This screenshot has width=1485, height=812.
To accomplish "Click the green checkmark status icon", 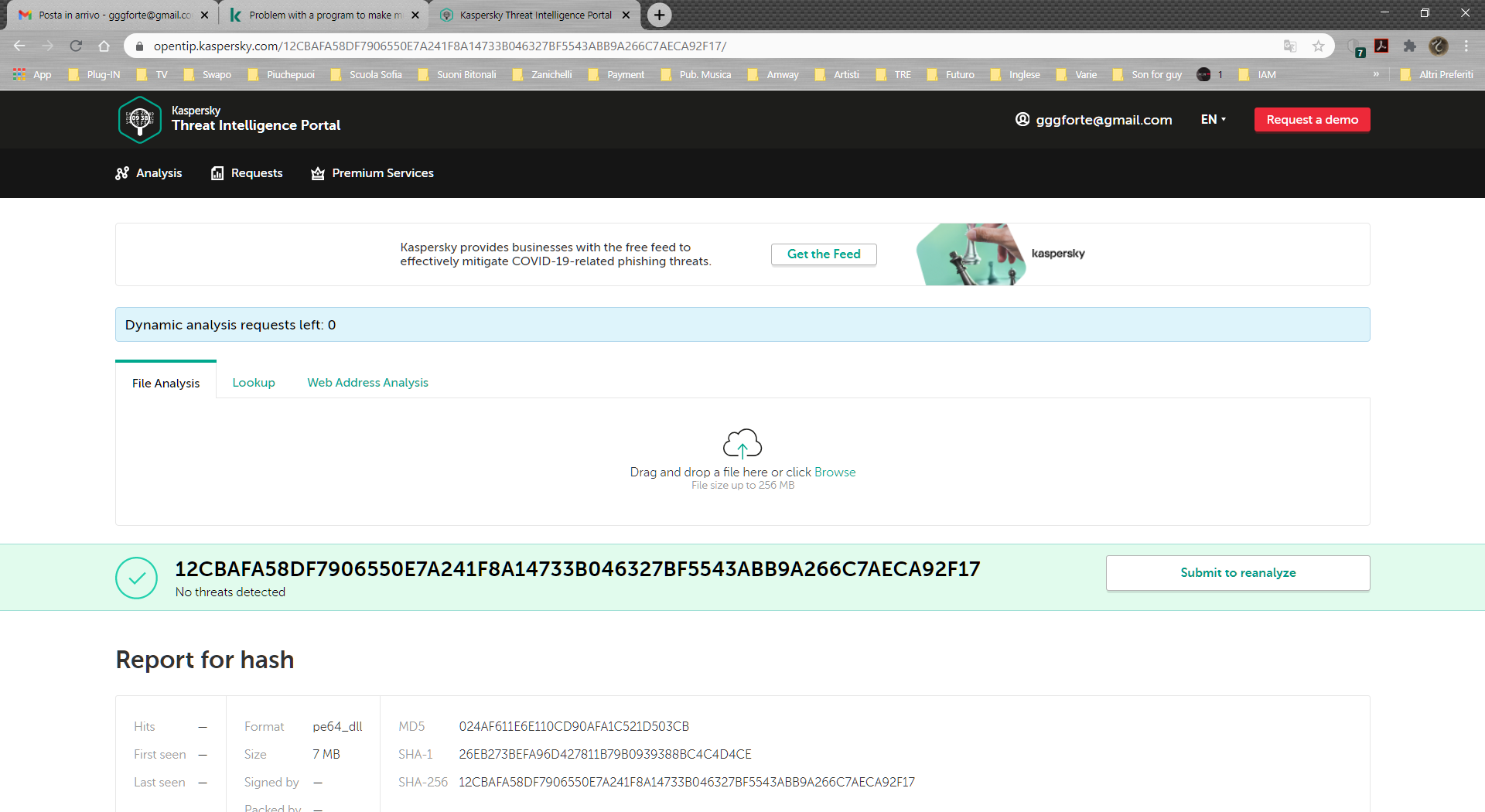I will tap(136, 578).
